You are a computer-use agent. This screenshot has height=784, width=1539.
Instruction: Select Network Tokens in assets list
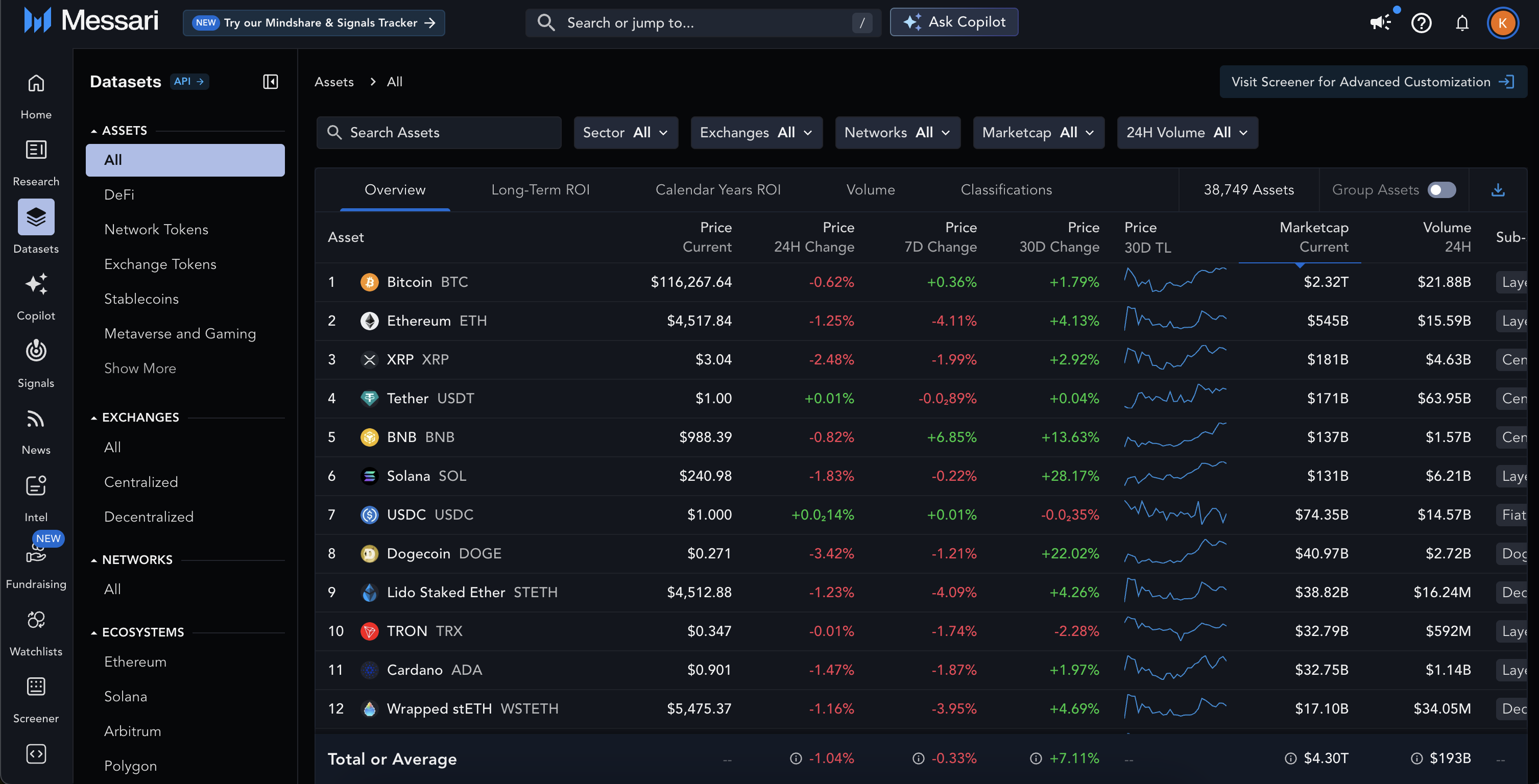[156, 230]
